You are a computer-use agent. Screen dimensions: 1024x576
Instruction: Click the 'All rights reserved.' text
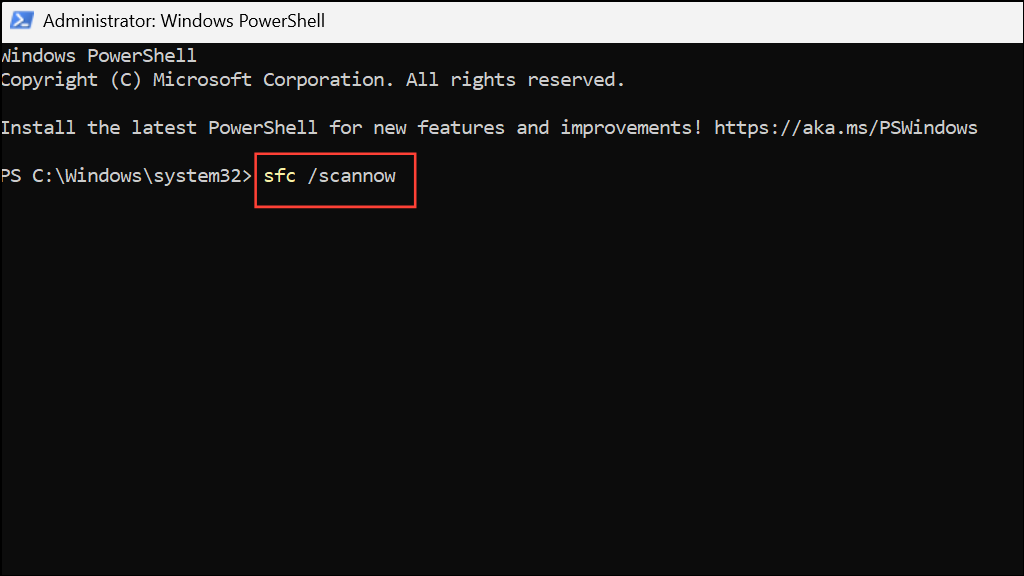(515, 80)
